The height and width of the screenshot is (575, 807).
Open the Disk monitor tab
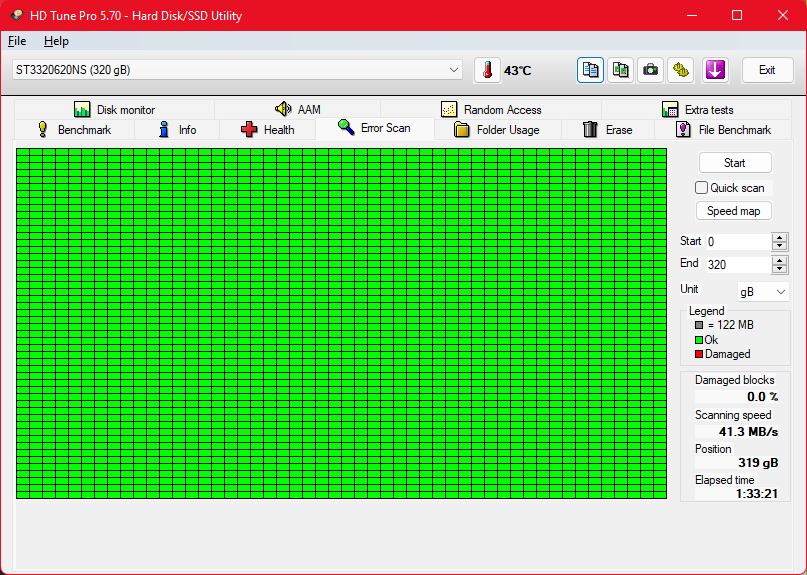(114, 110)
